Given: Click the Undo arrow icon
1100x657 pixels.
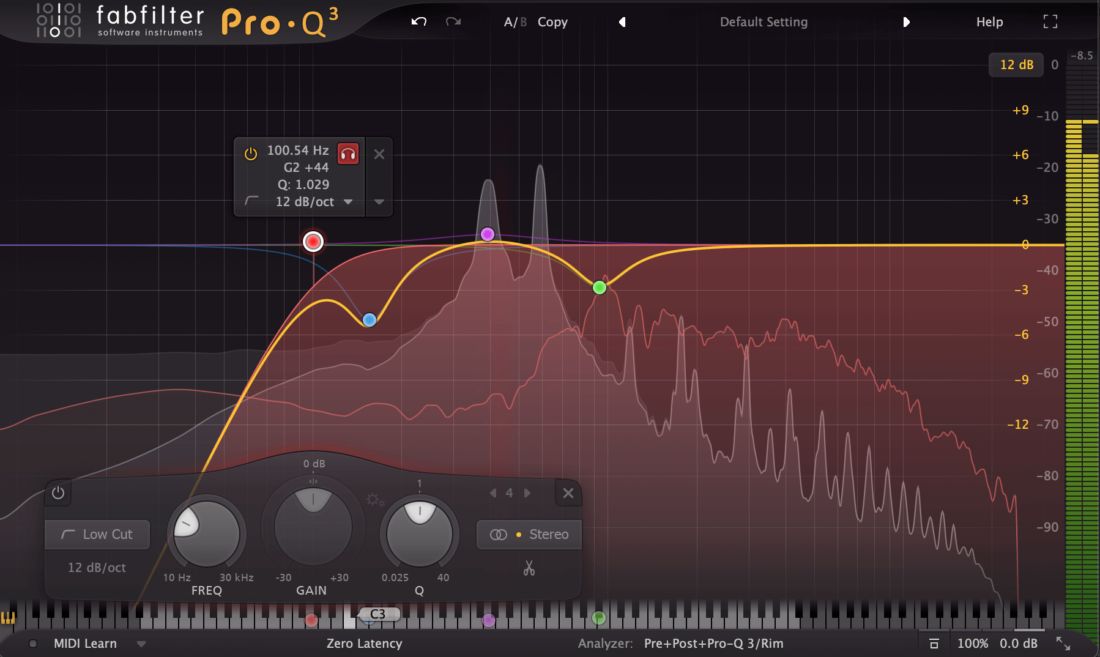Looking at the screenshot, I should click(x=419, y=22).
